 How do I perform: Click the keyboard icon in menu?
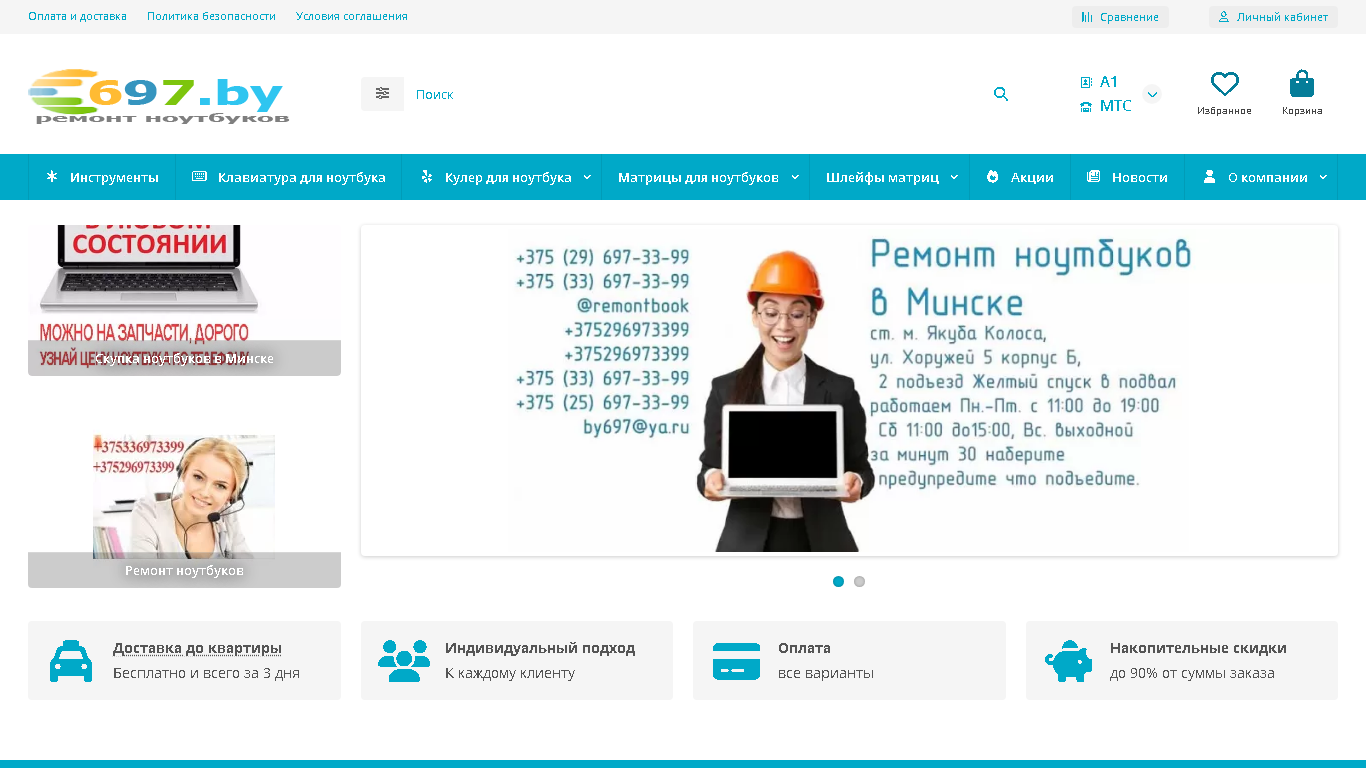click(x=199, y=177)
